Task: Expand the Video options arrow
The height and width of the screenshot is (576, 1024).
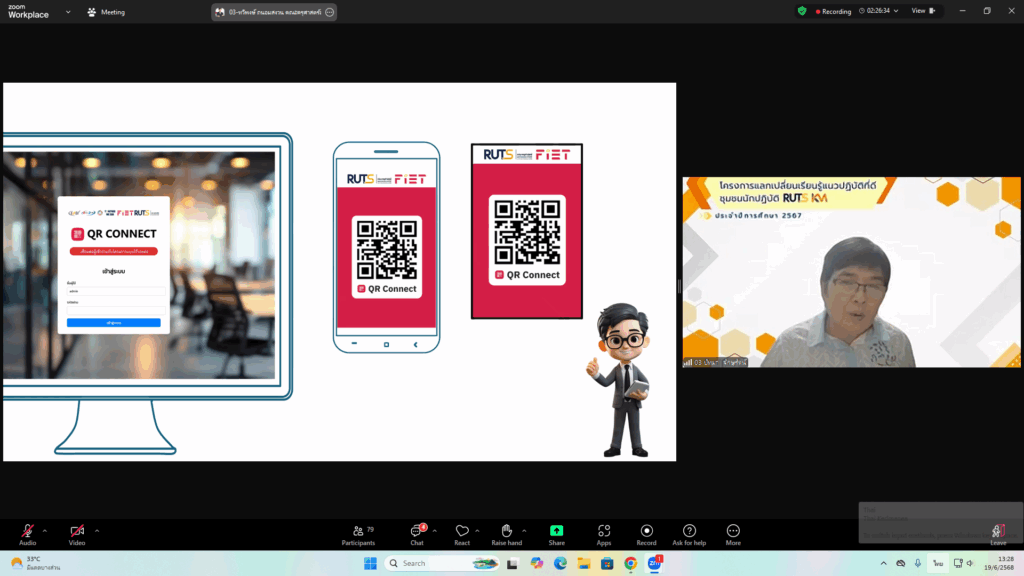Action: click(x=97, y=531)
